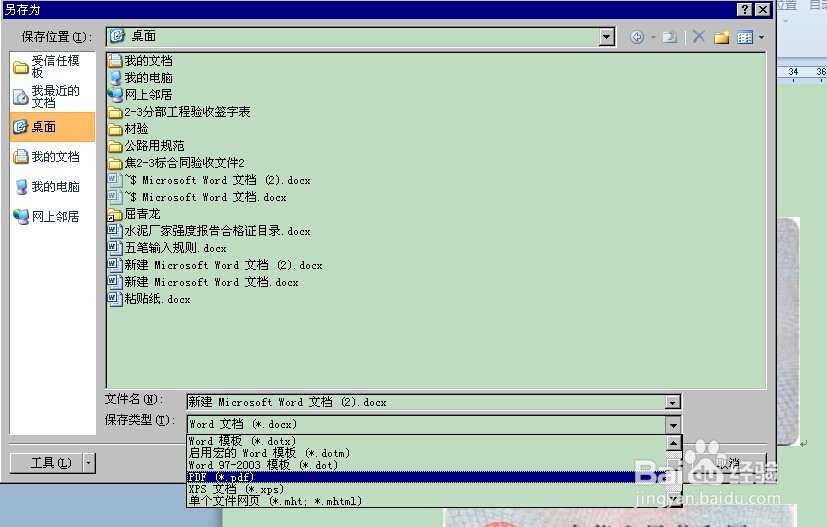This screenshot has height=527, width=827.
Task: Select 我的电脑 in the places bar
Action: [52, 187]
